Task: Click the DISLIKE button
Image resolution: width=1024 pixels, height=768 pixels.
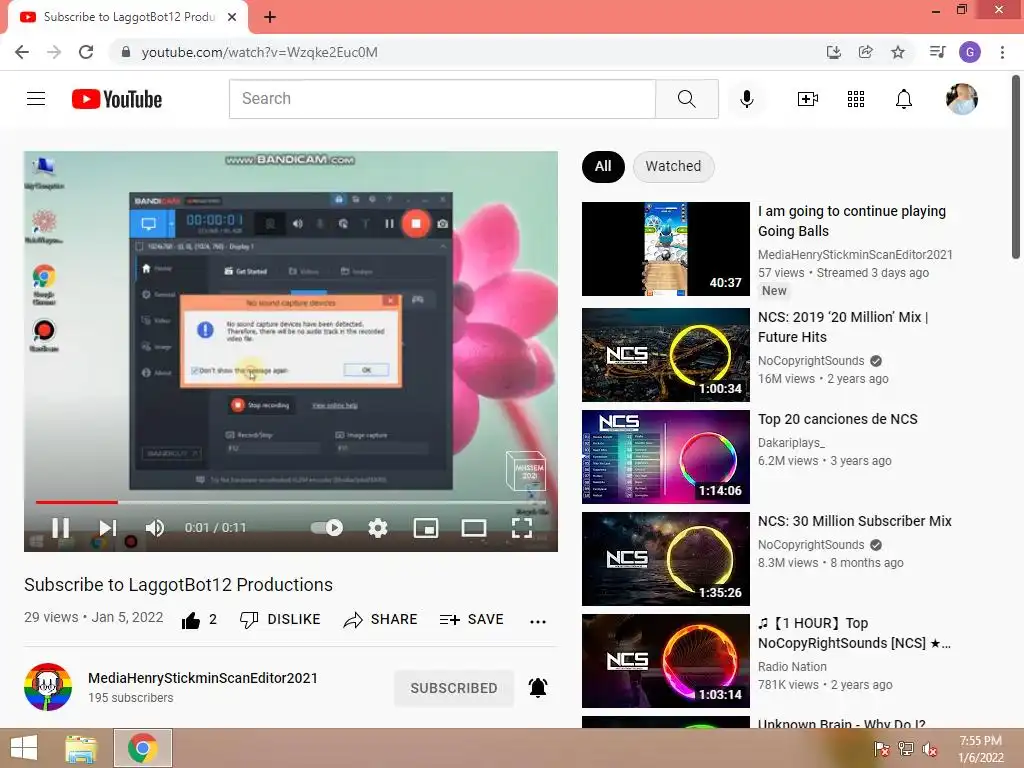Action: coord(280,620)
